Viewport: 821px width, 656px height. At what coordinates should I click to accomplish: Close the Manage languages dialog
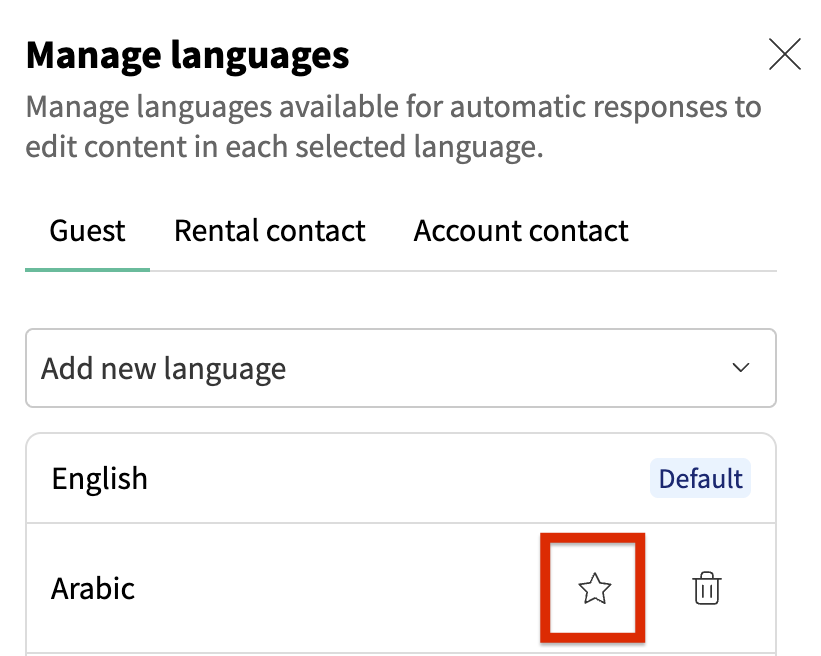(x=785, y=55)
